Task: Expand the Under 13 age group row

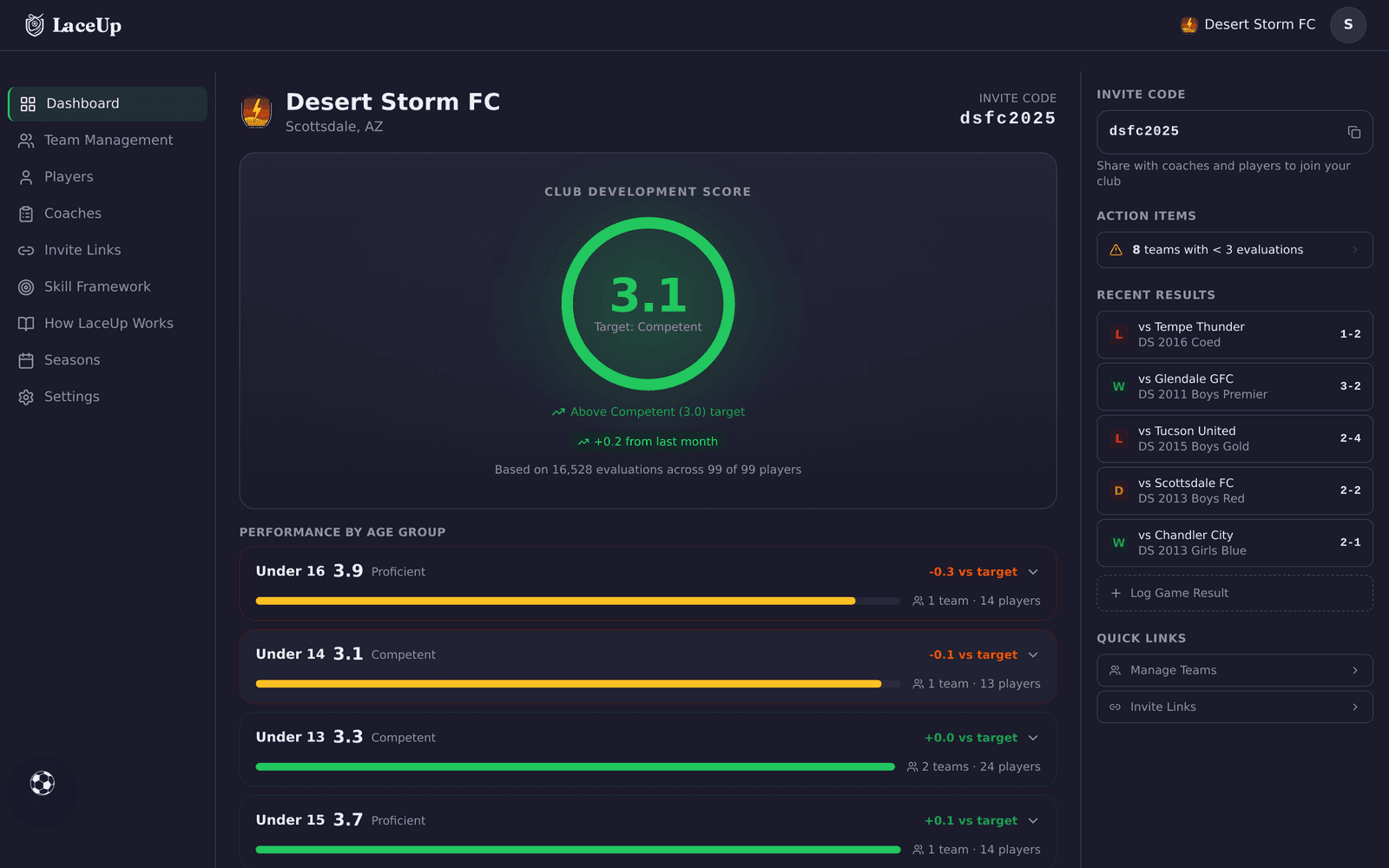Action: 1033,738
